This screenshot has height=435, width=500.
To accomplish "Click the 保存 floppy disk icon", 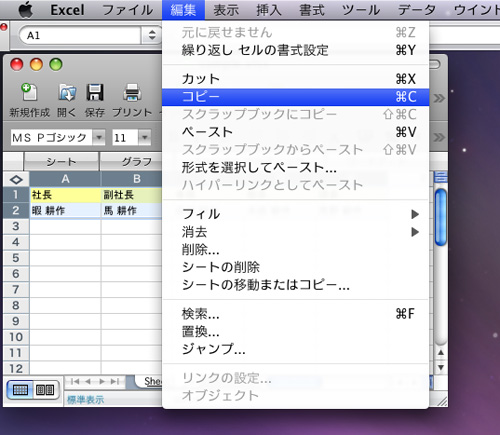I will 95,92.
